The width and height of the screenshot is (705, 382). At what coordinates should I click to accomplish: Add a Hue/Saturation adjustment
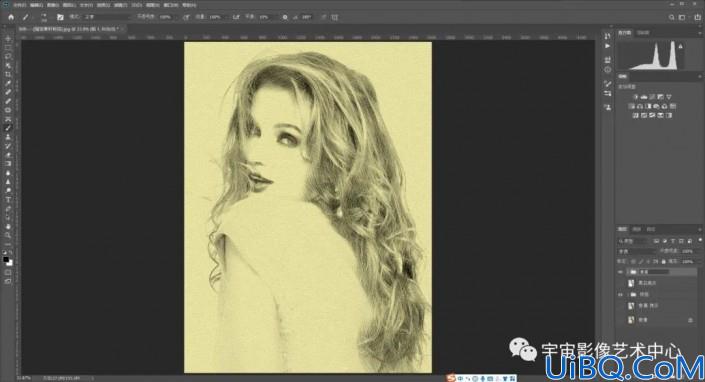coord(632,107)
